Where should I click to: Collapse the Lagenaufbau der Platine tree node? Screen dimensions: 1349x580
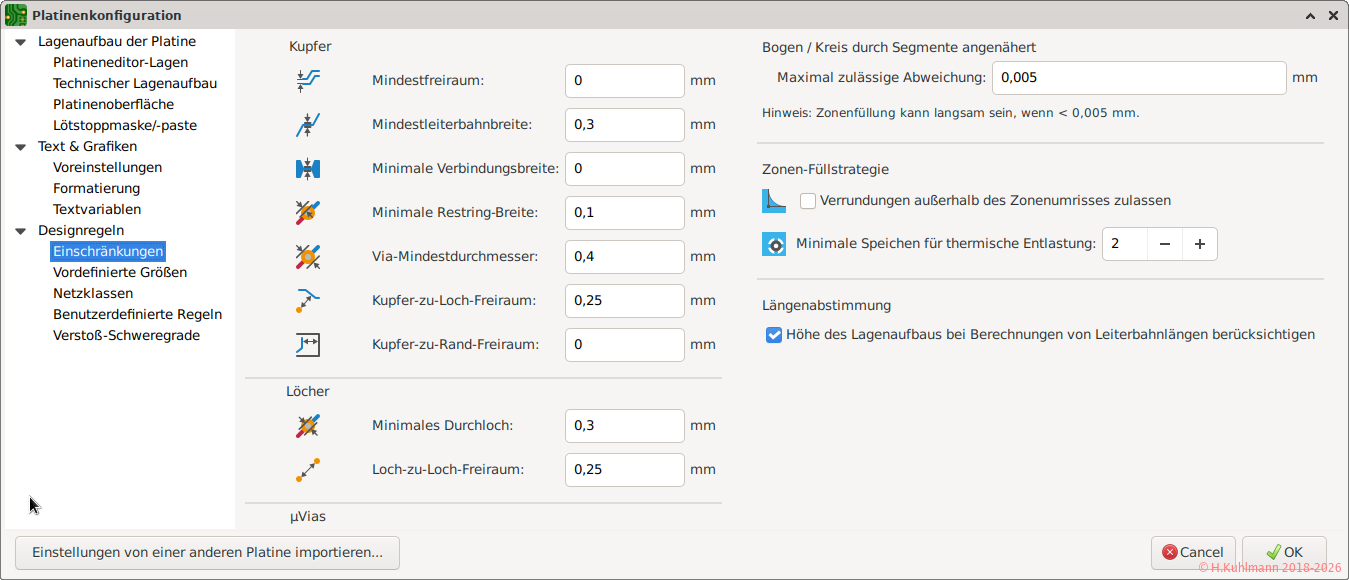20,42
